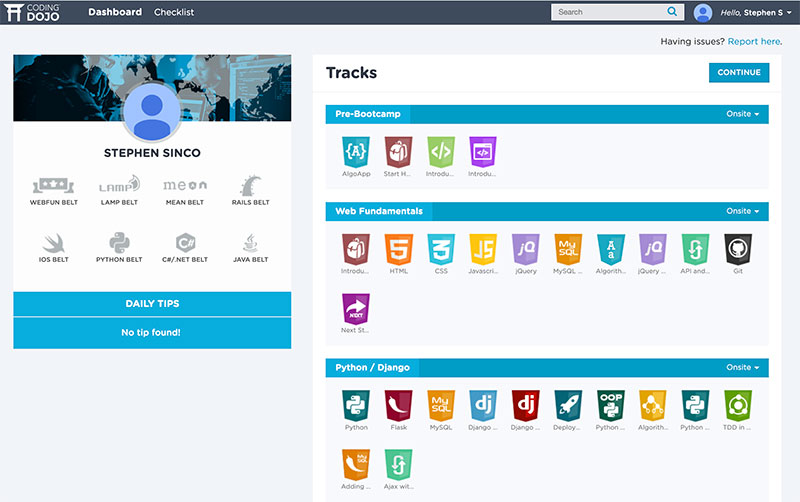
Task: Open the Javascri... course
Action: (x=483, y=249)
